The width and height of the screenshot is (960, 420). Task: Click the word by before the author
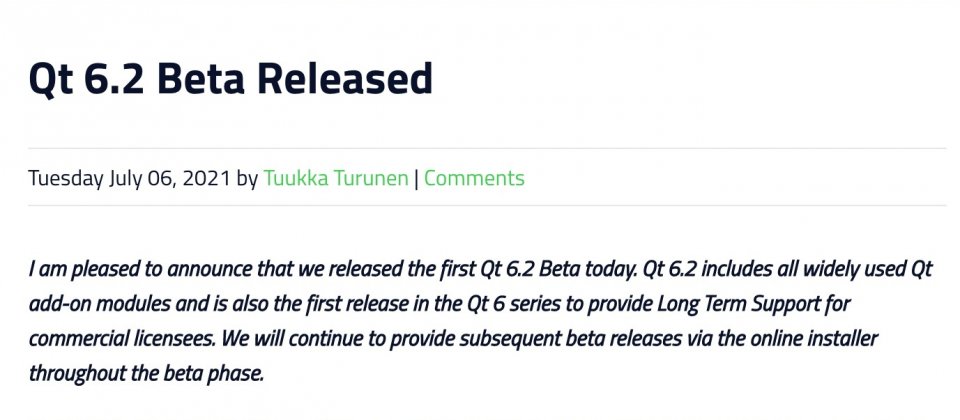[247, 179]
